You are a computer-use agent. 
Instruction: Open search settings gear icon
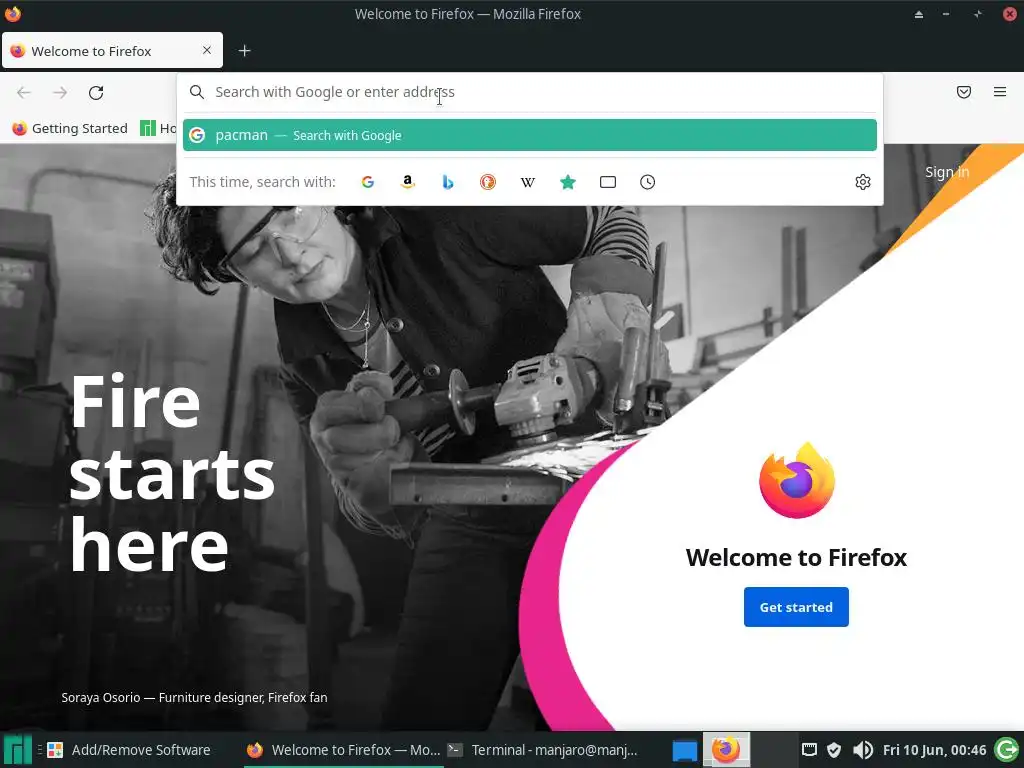pyautogui.click(x=863, y=182)
